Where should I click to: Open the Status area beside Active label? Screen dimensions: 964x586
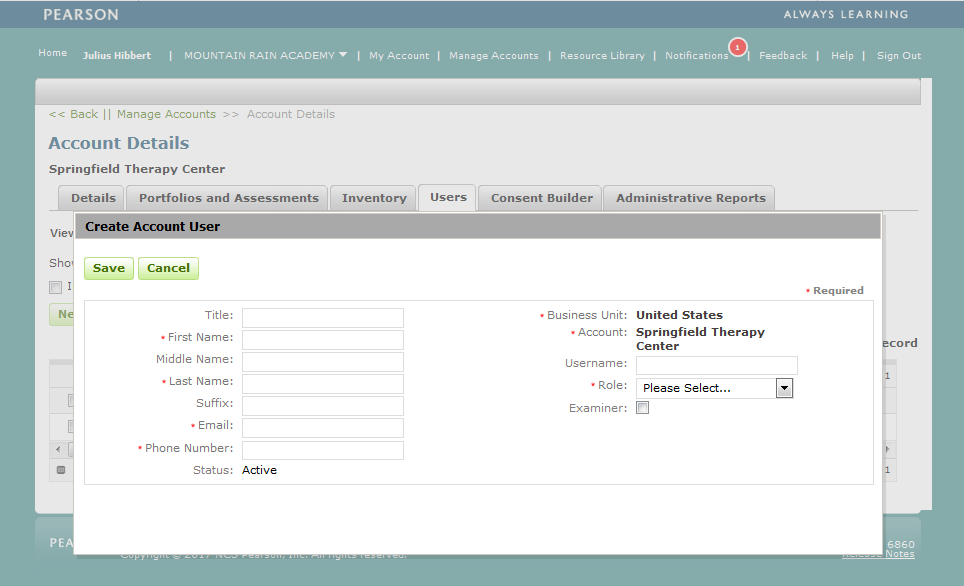[259, 469]
